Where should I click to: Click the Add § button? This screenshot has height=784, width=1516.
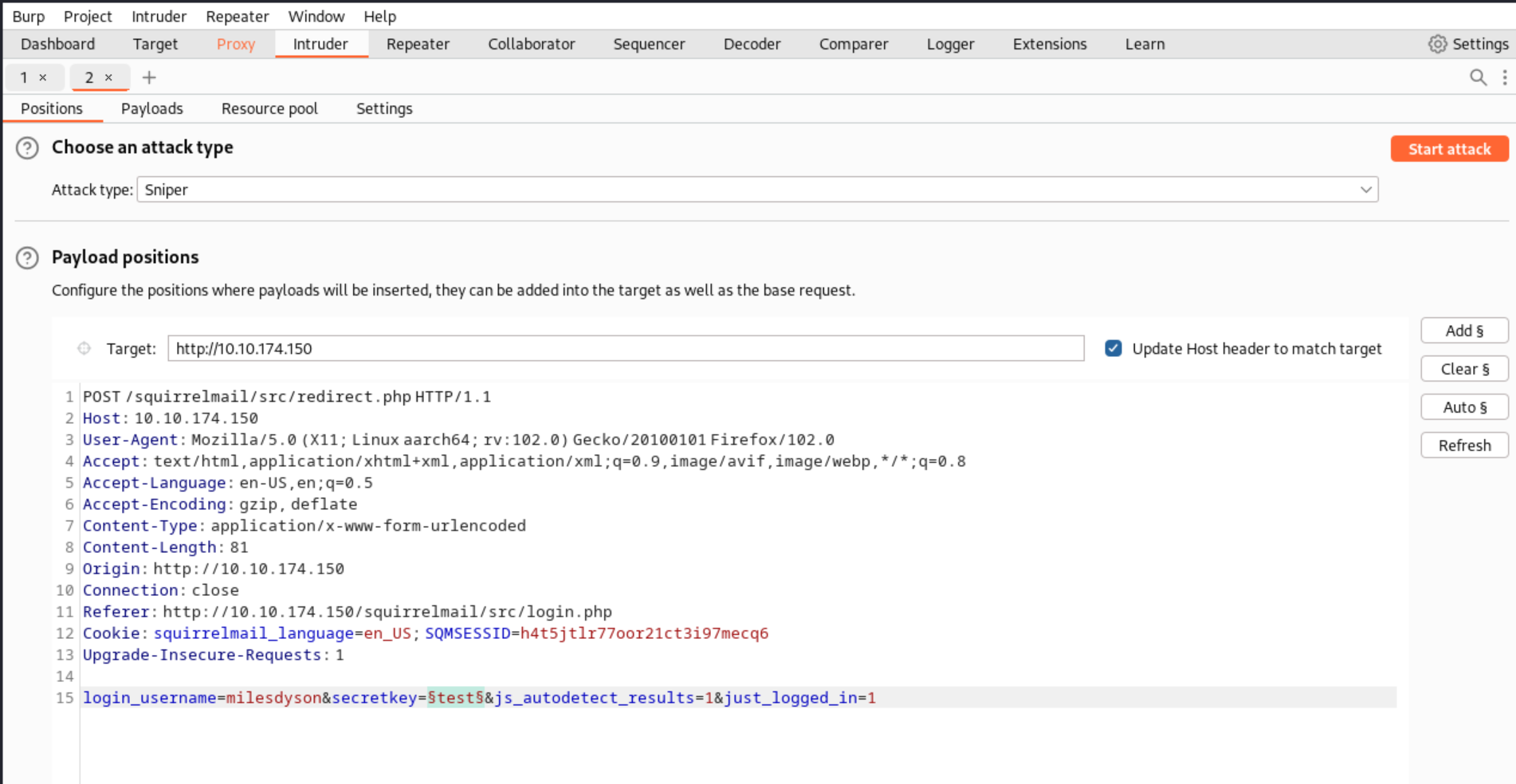pos(1464,331)
